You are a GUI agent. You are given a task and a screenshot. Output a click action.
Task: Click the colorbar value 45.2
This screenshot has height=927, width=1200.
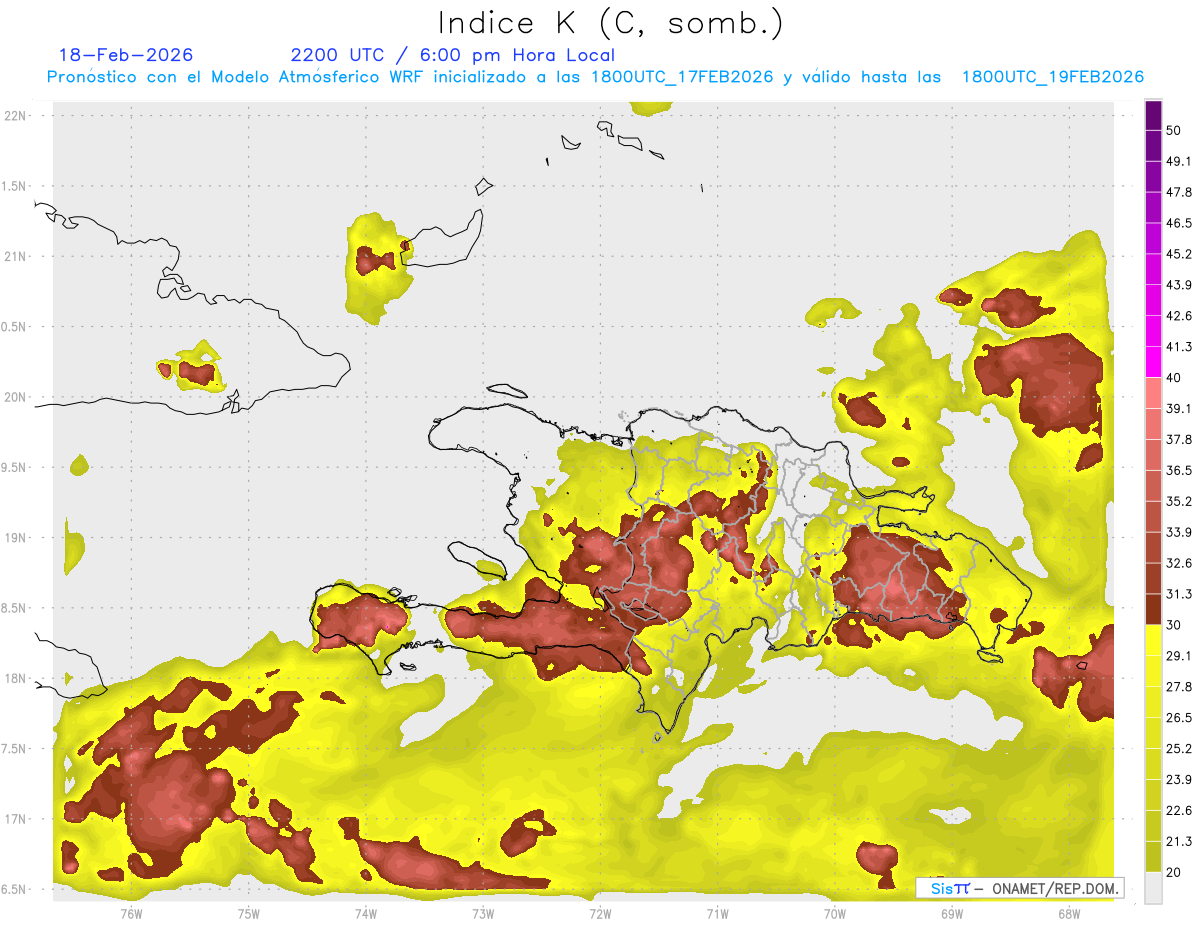[x=1178, y=254]
